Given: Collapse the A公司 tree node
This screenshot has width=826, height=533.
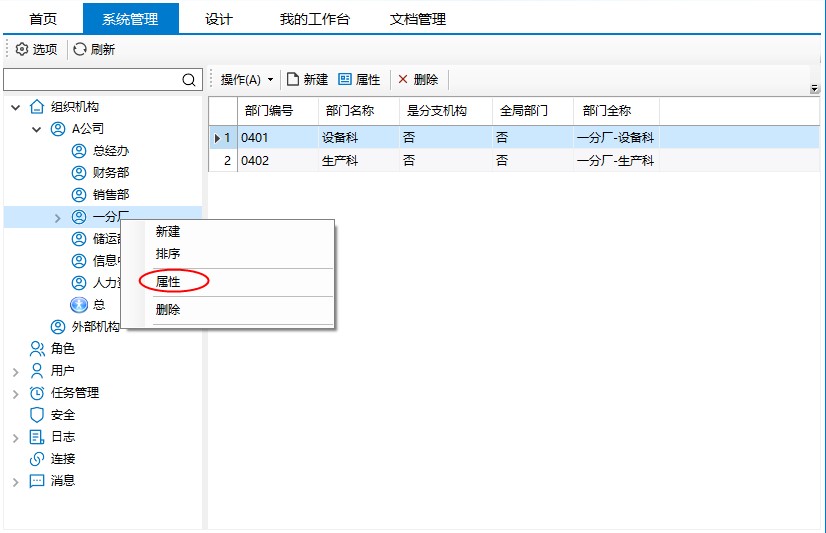Looking at the screenshot, I should tap(36, 129).
